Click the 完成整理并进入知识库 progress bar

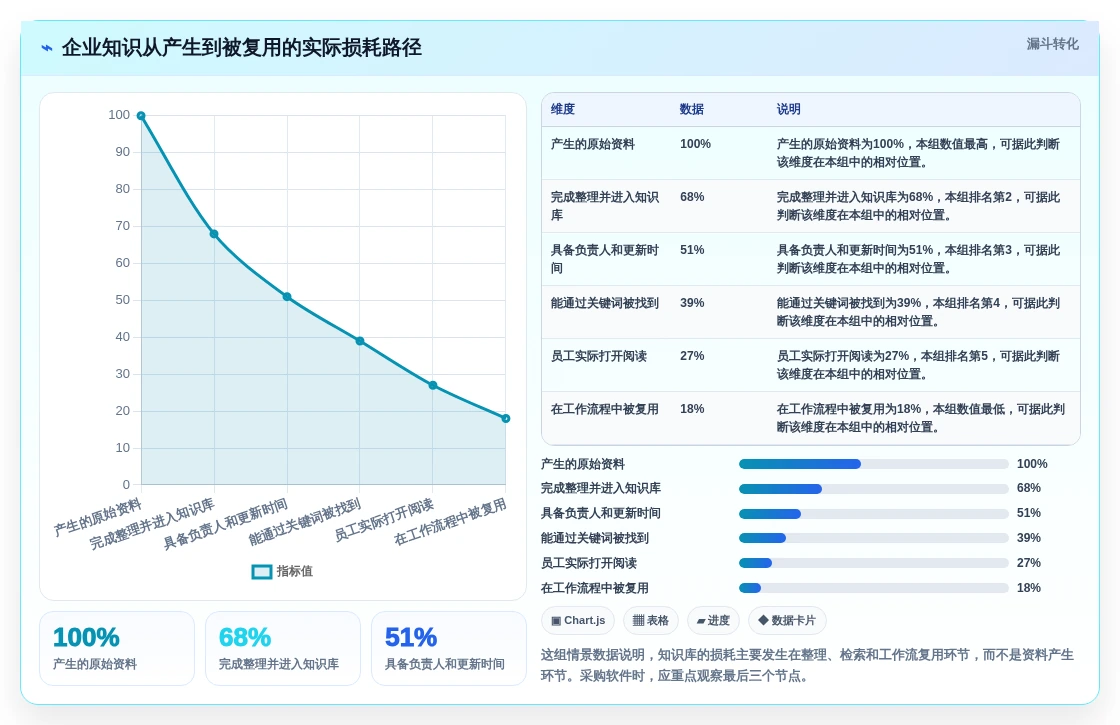tap(874, 489)
